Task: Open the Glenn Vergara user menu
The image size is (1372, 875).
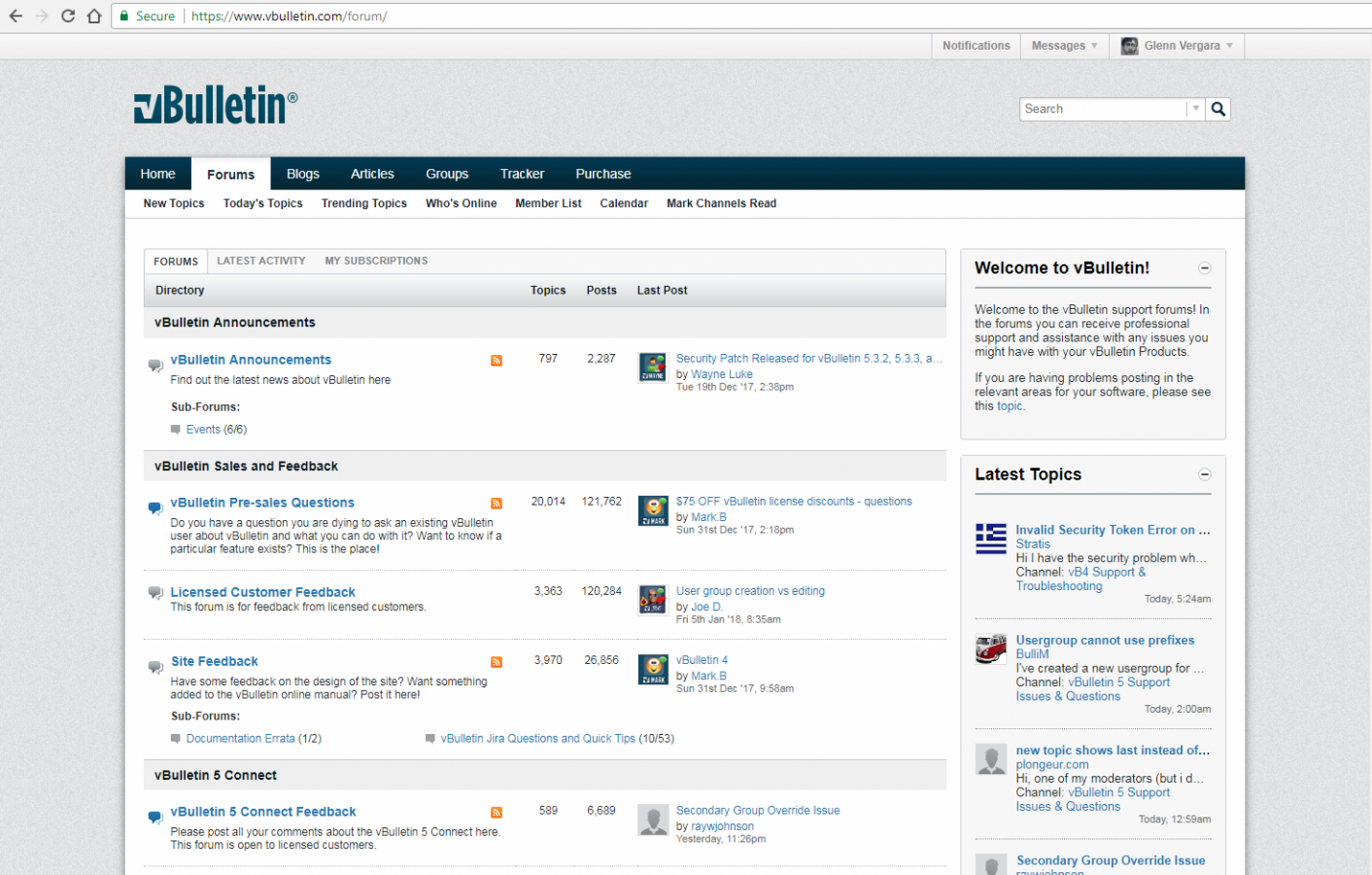Action: click(1177, 46)
